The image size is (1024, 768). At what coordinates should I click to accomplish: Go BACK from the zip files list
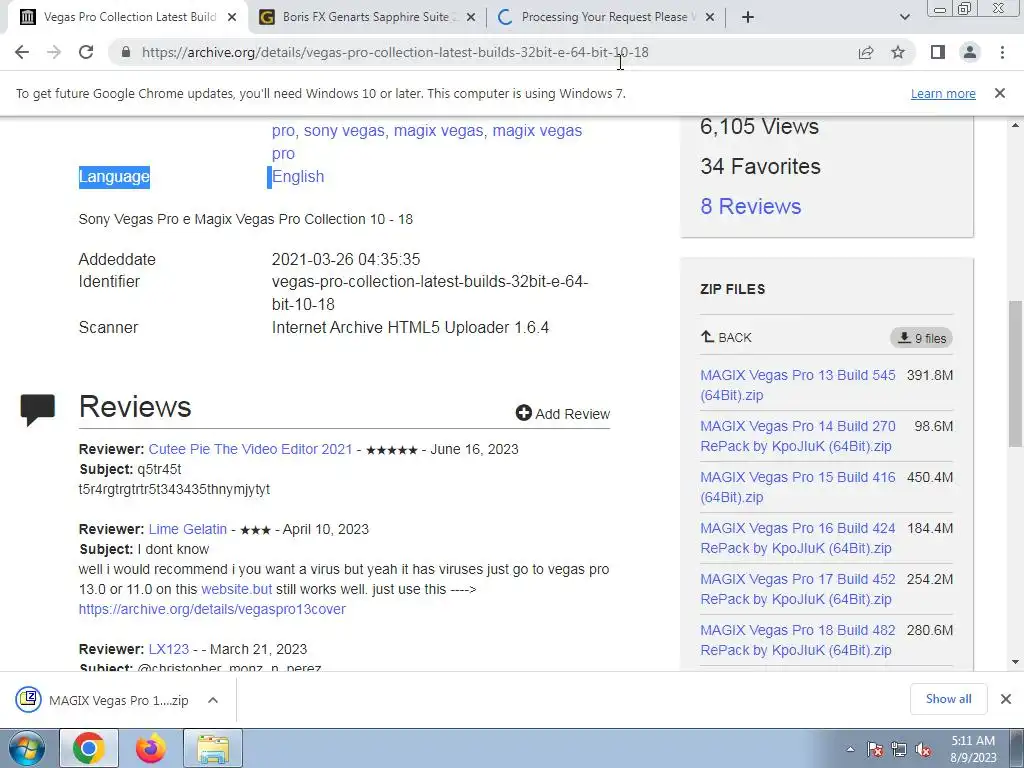[726, 338]
